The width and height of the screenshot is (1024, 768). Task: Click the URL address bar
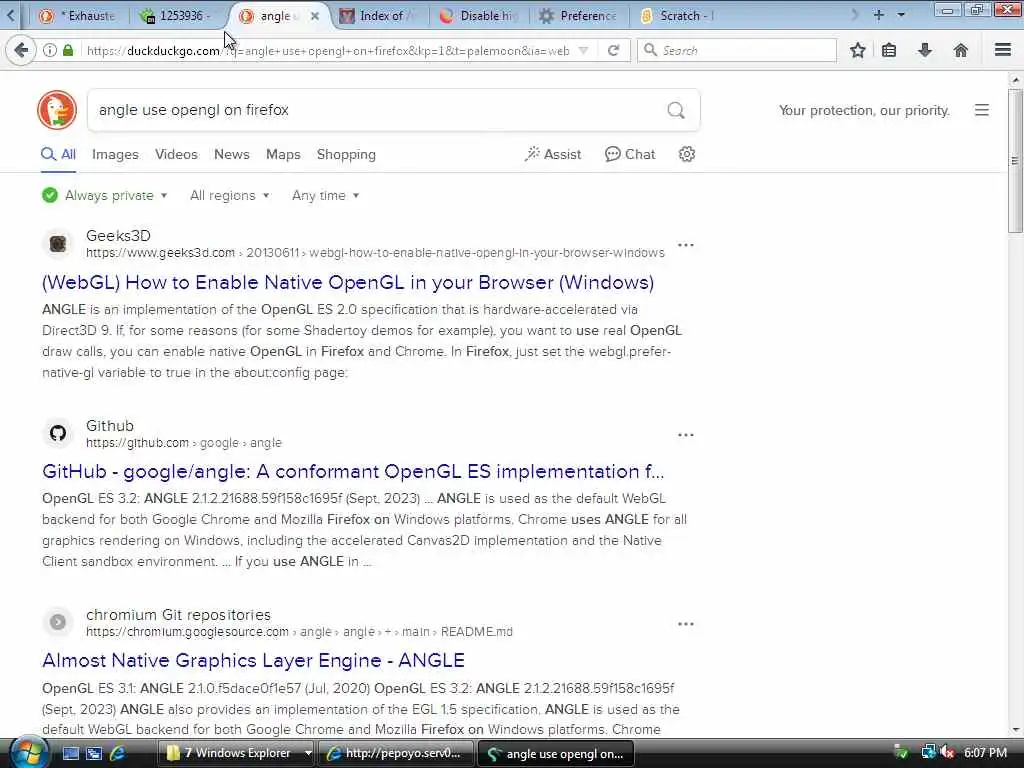point(327,50)
